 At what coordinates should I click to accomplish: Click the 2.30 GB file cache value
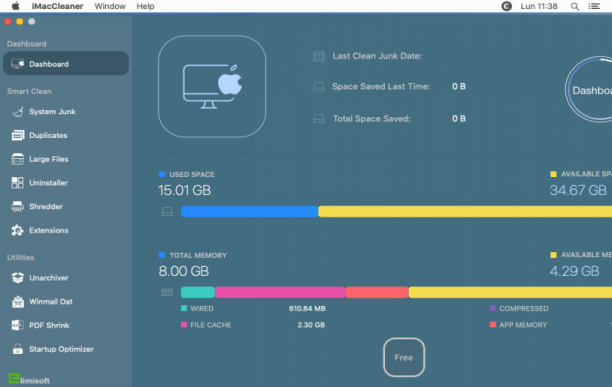pyautogui.click(x=311, y=325)
